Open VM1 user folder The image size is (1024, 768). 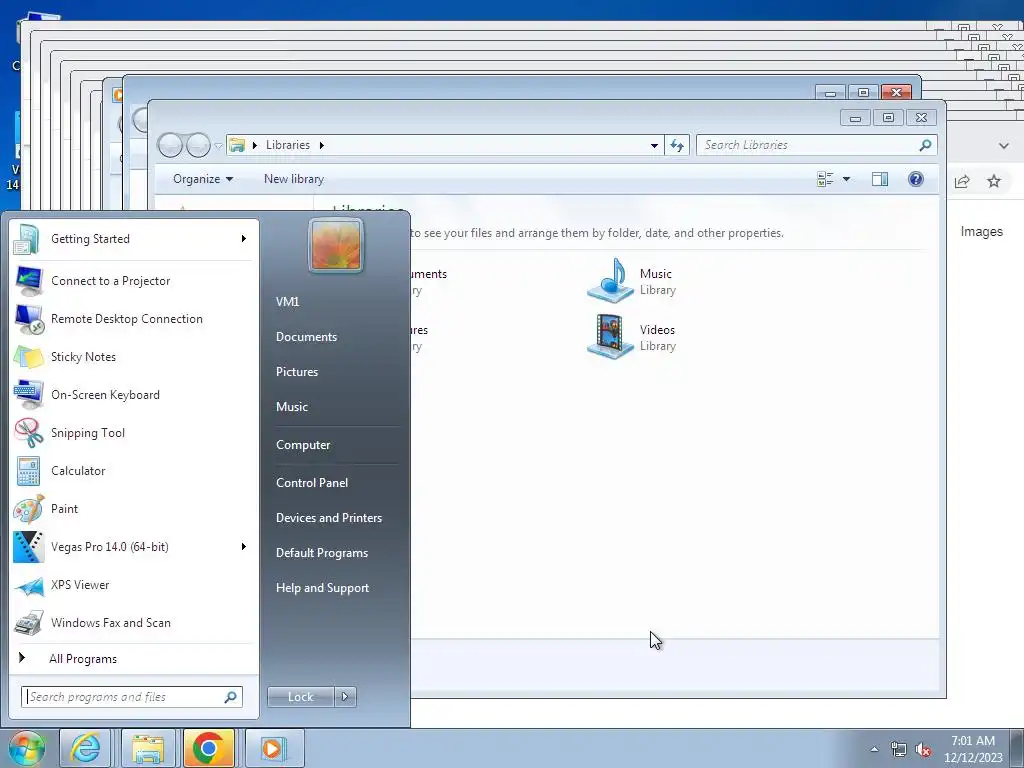tap(287, 302)
